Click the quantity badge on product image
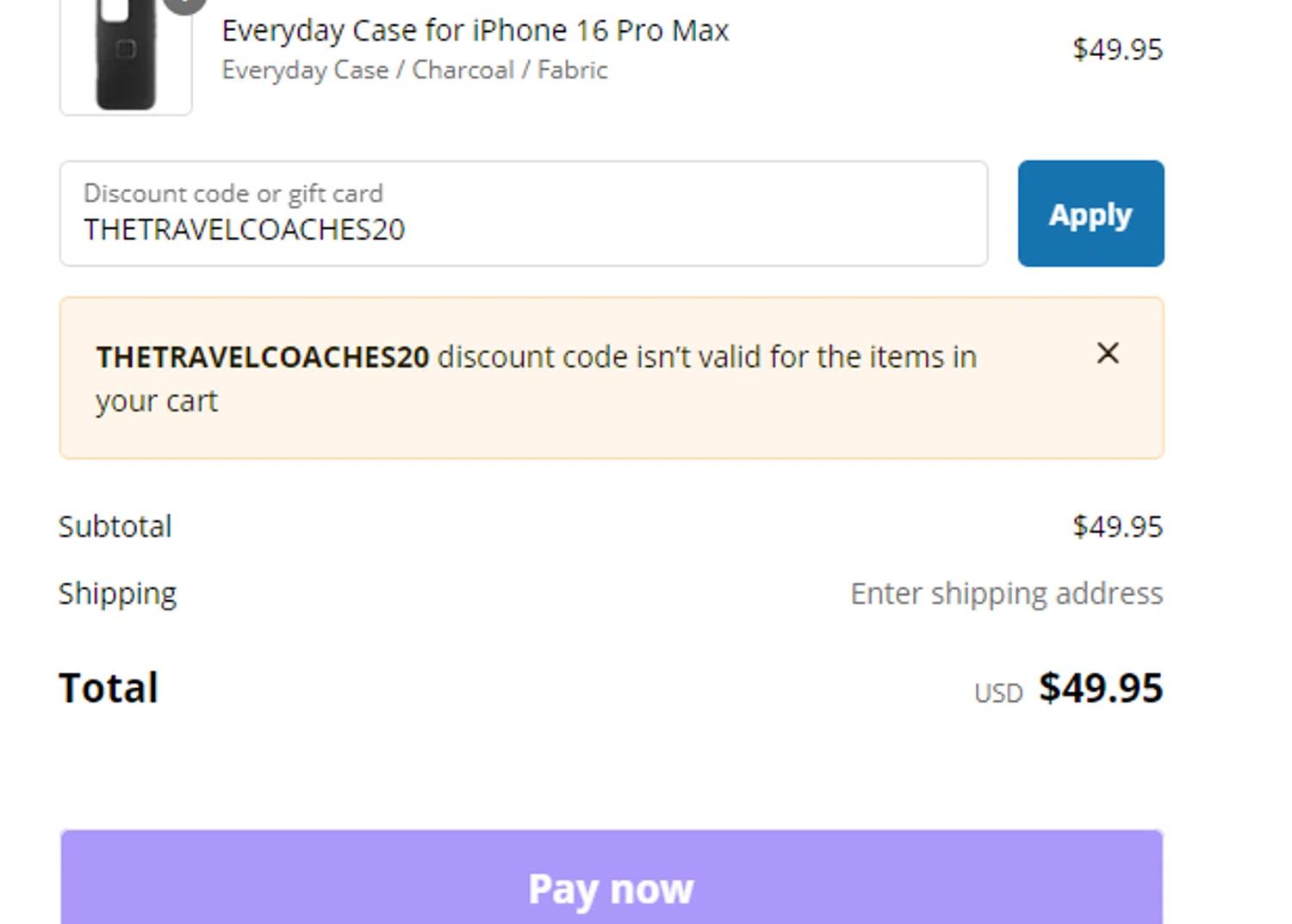 [x=185, y=4]
